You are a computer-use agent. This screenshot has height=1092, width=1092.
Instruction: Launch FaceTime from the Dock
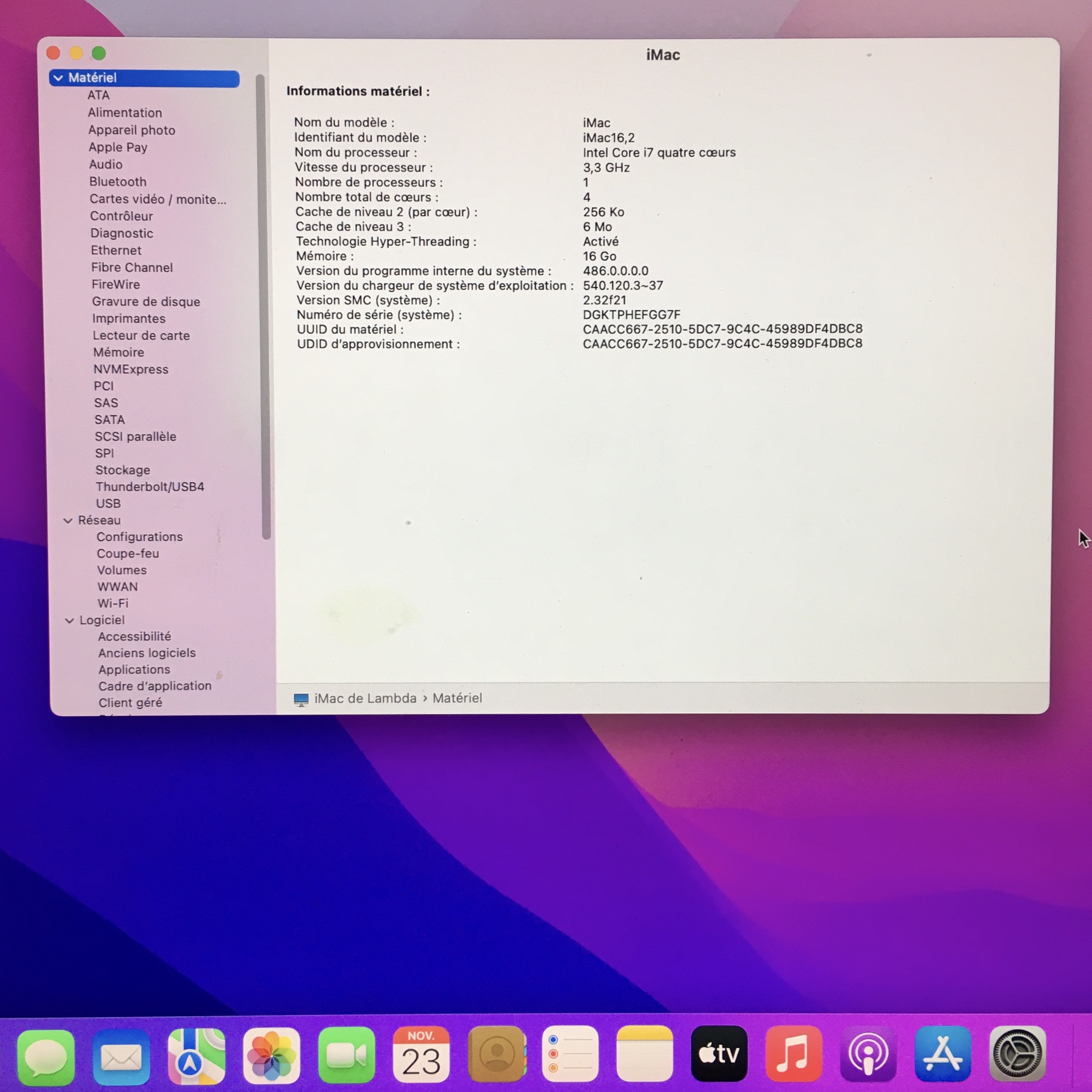[x=347, y=1056]
